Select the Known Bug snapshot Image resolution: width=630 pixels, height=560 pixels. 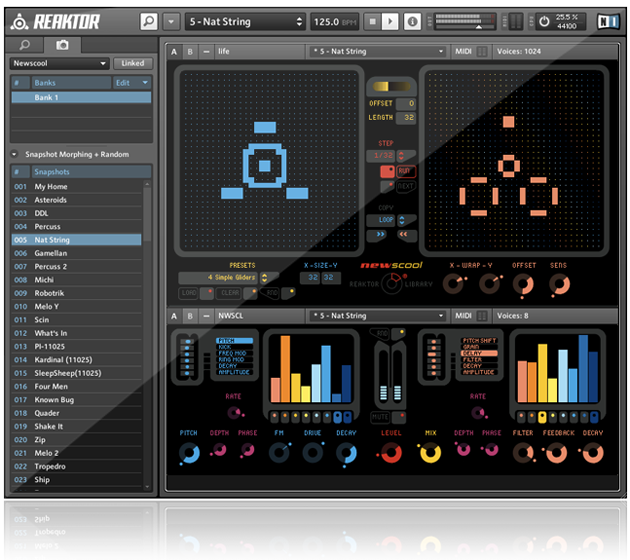click(76, 400)
